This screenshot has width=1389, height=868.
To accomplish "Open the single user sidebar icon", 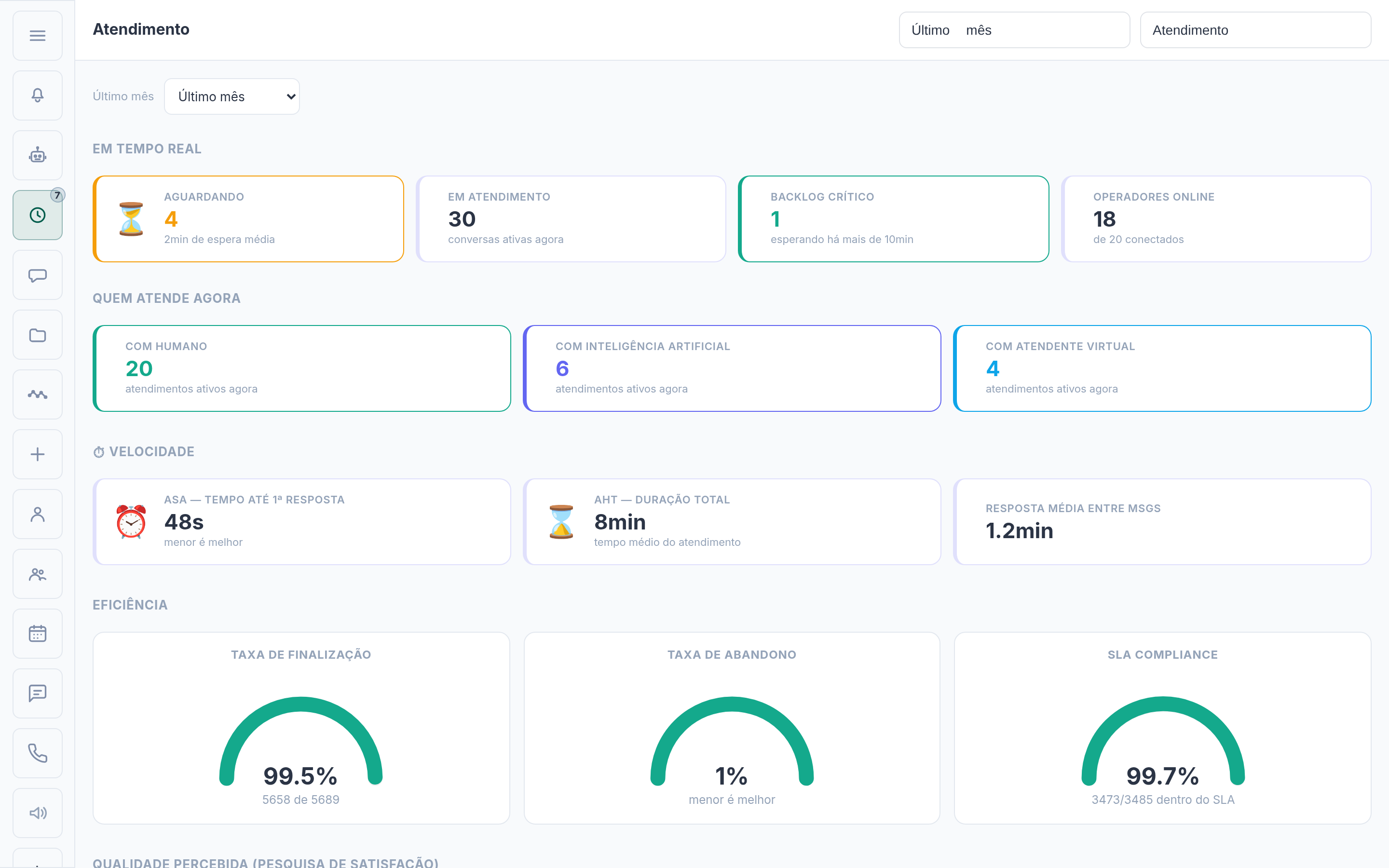I will [37, 514].
